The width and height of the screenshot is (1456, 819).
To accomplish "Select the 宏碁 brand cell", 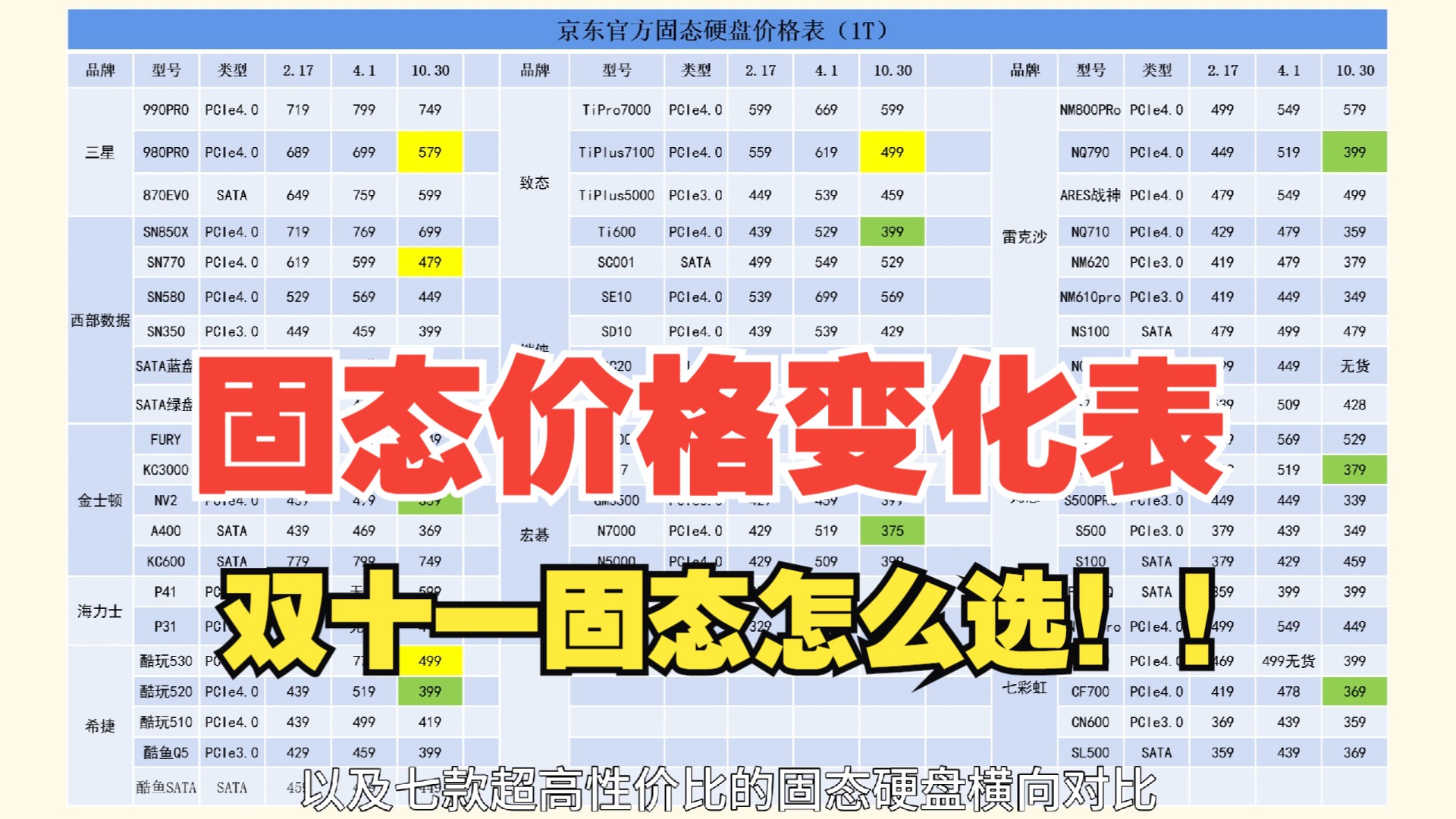I will click(x=535, y=535).
